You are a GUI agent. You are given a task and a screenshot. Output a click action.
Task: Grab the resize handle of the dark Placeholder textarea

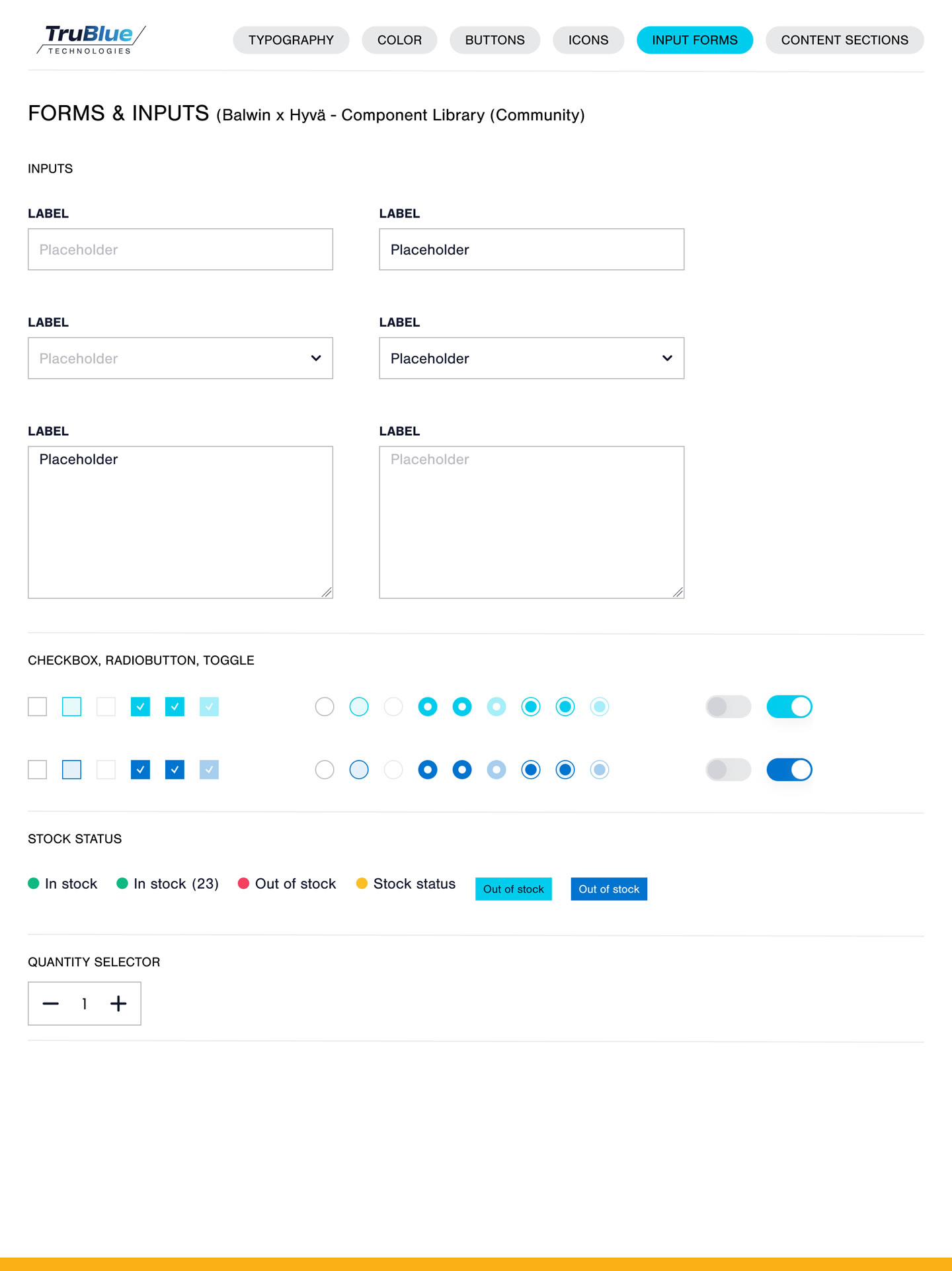(x=327, y=593)
